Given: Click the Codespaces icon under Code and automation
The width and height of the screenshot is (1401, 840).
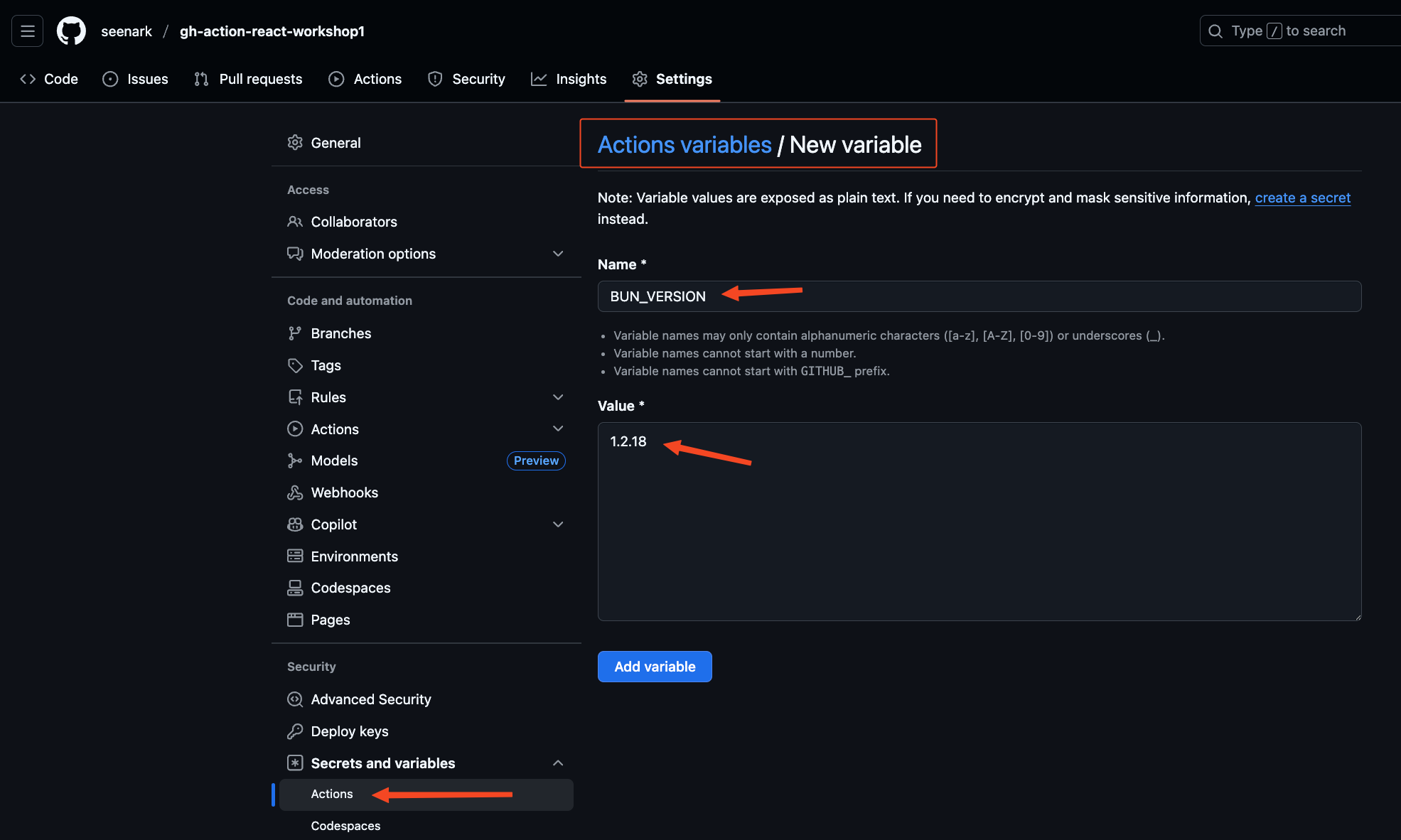Looking at the screenshot, I should click(295, 588).
